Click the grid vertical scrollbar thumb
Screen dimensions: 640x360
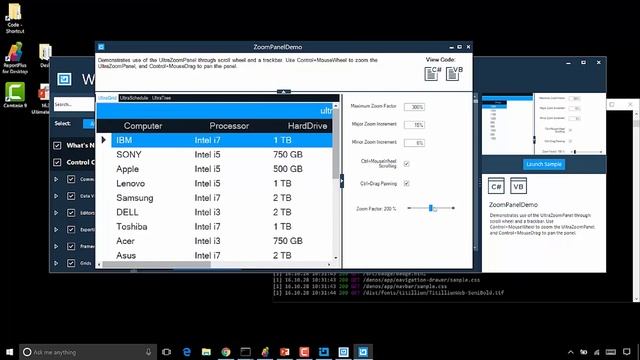(x=336, y=144)
